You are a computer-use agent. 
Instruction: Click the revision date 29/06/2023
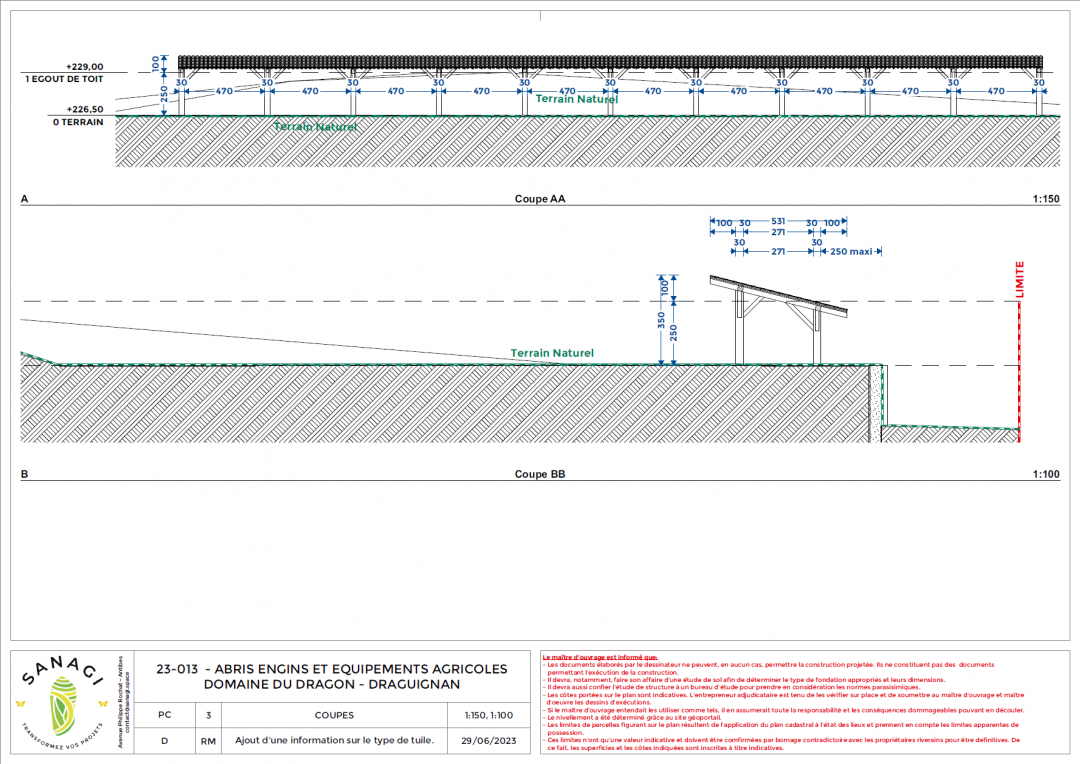tap(488, 741)
